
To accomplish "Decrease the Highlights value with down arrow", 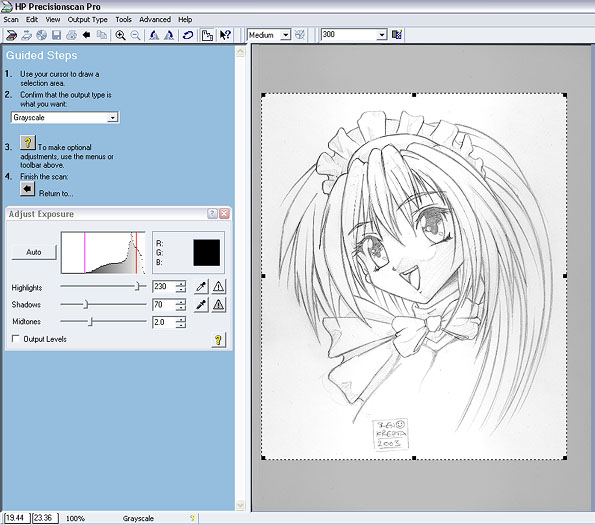I will point(181,289).
